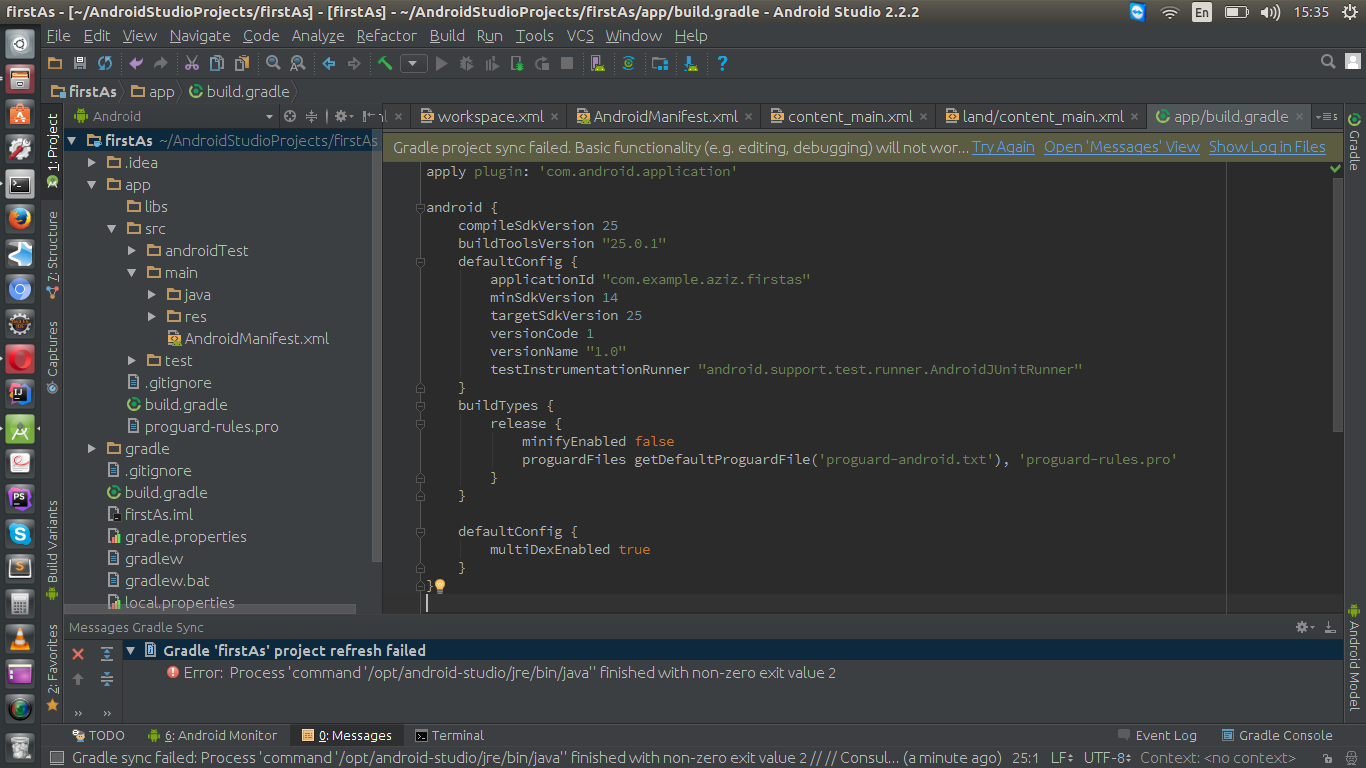Switch to AndroidManifest.xml tab
Image resolution: width=1366 pixels, height=768 pixels.
[664, 117]
